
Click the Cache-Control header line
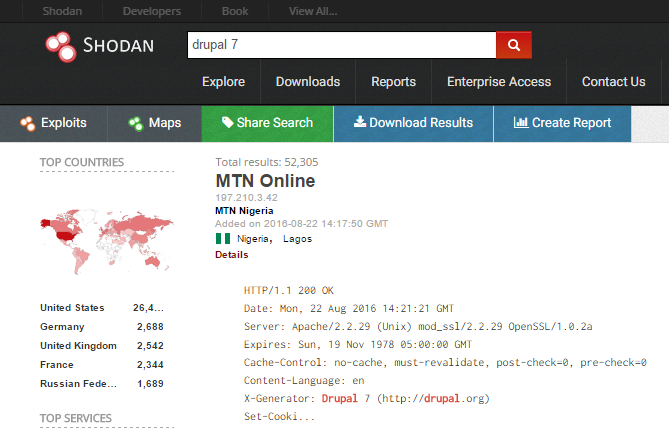tap(445, 362)
